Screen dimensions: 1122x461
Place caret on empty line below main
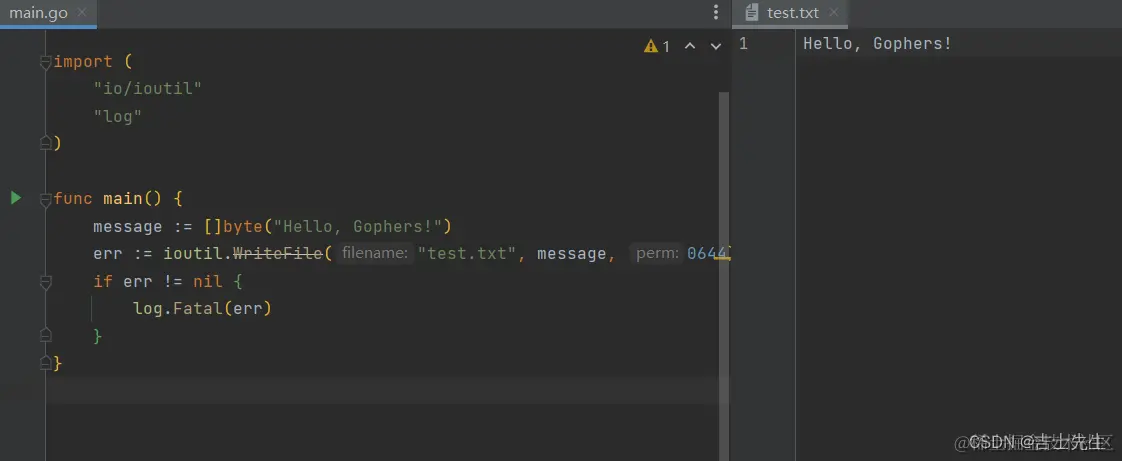point(383,391)
